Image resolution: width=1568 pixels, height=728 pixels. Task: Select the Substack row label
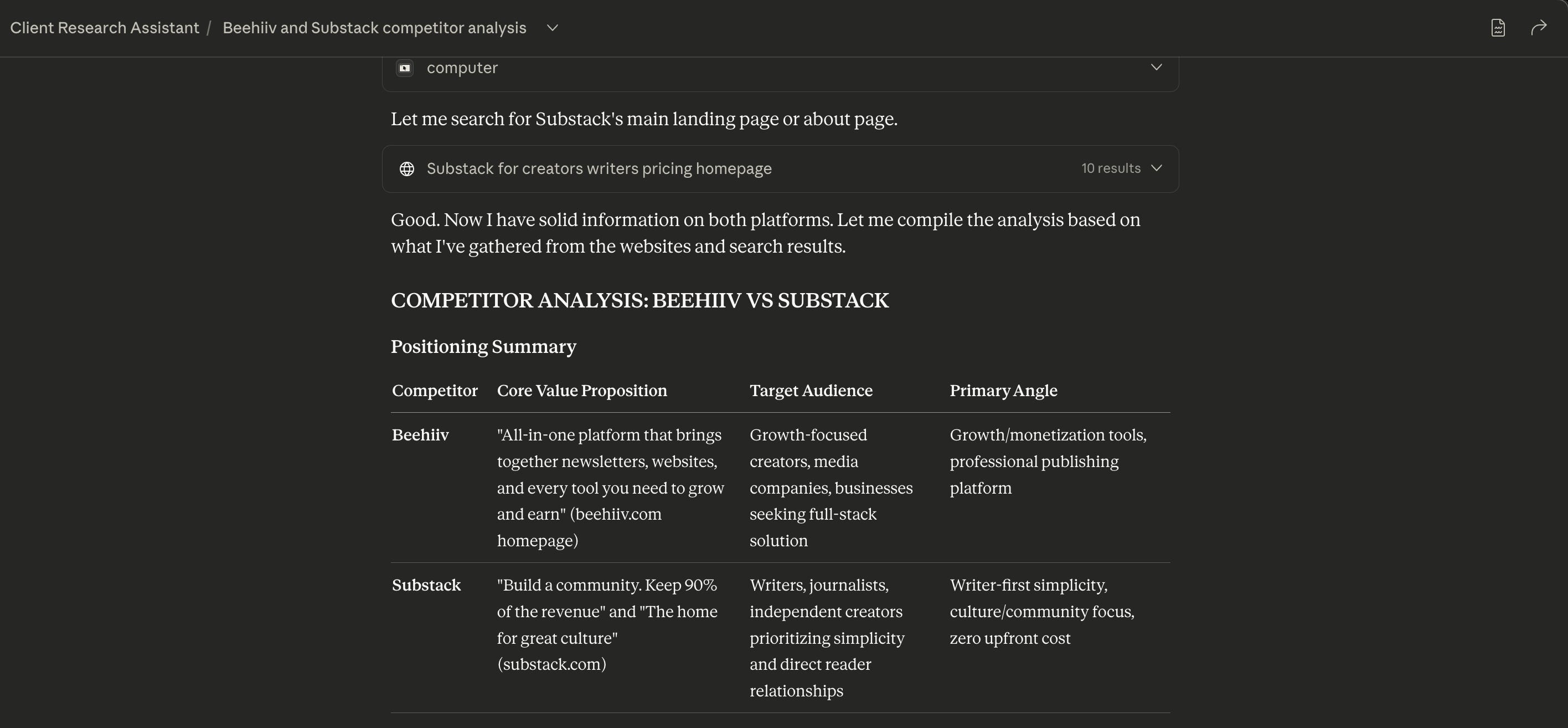click(x=425, y=585)
